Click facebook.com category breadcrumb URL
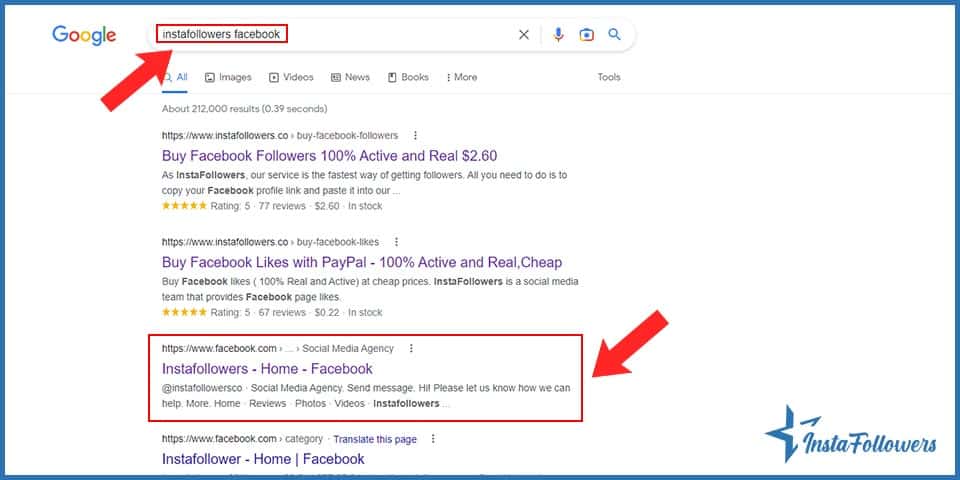 tap(242, 439)
